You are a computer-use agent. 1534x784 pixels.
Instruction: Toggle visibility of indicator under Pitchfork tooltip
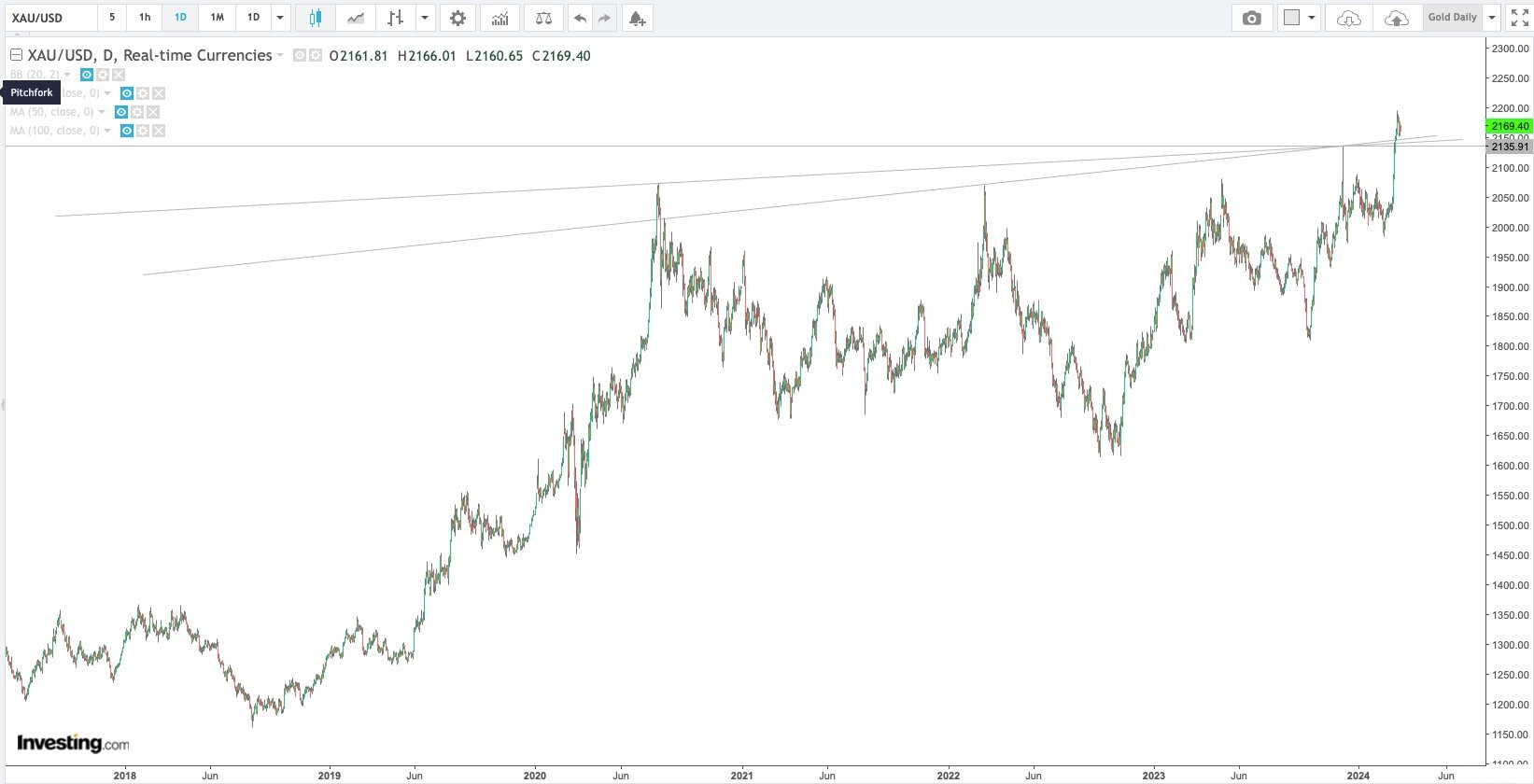coord(127,93)
